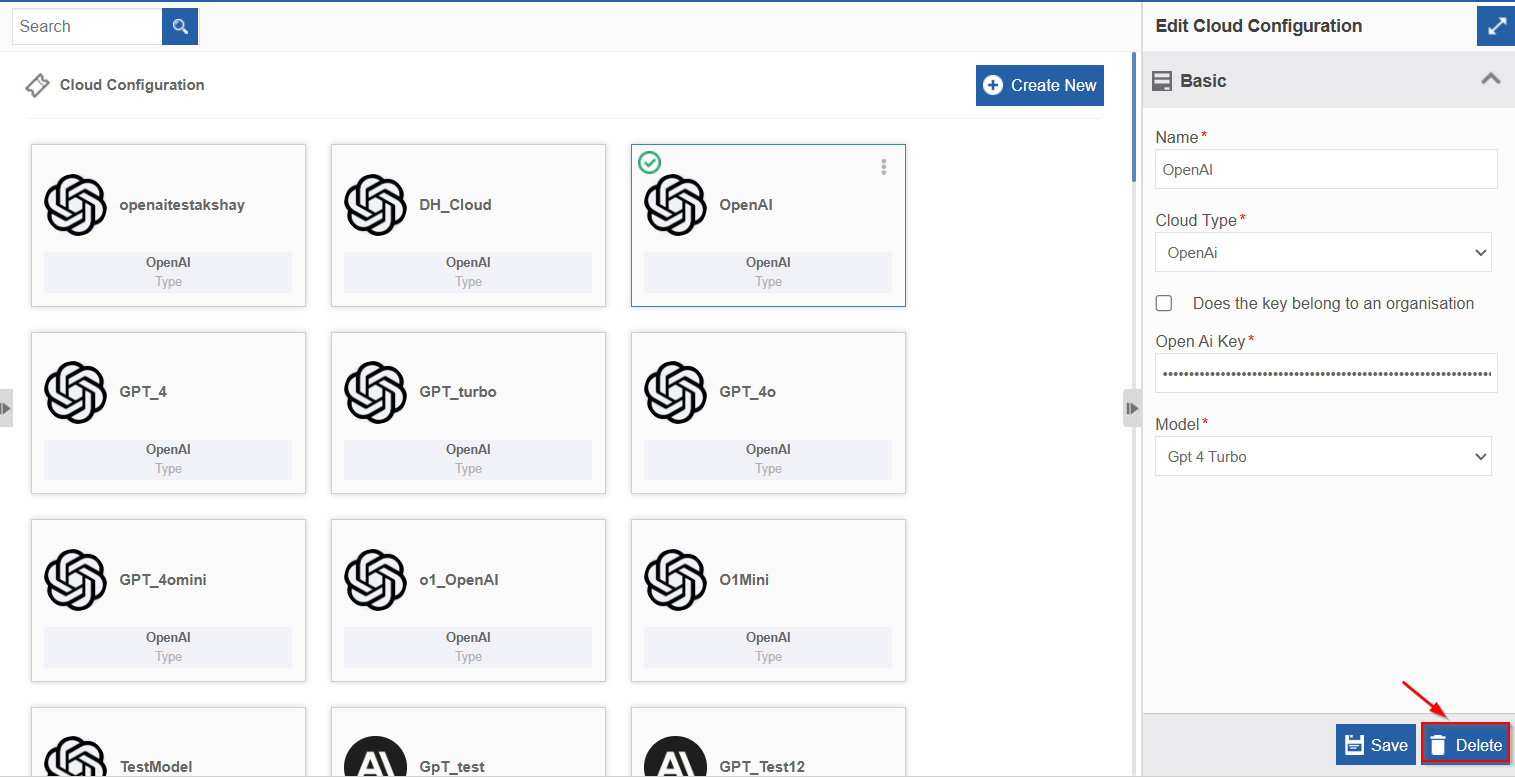Select the openaitestakshay card name
The height and width of the screenshot is (777, 1515).
[182, 205]
